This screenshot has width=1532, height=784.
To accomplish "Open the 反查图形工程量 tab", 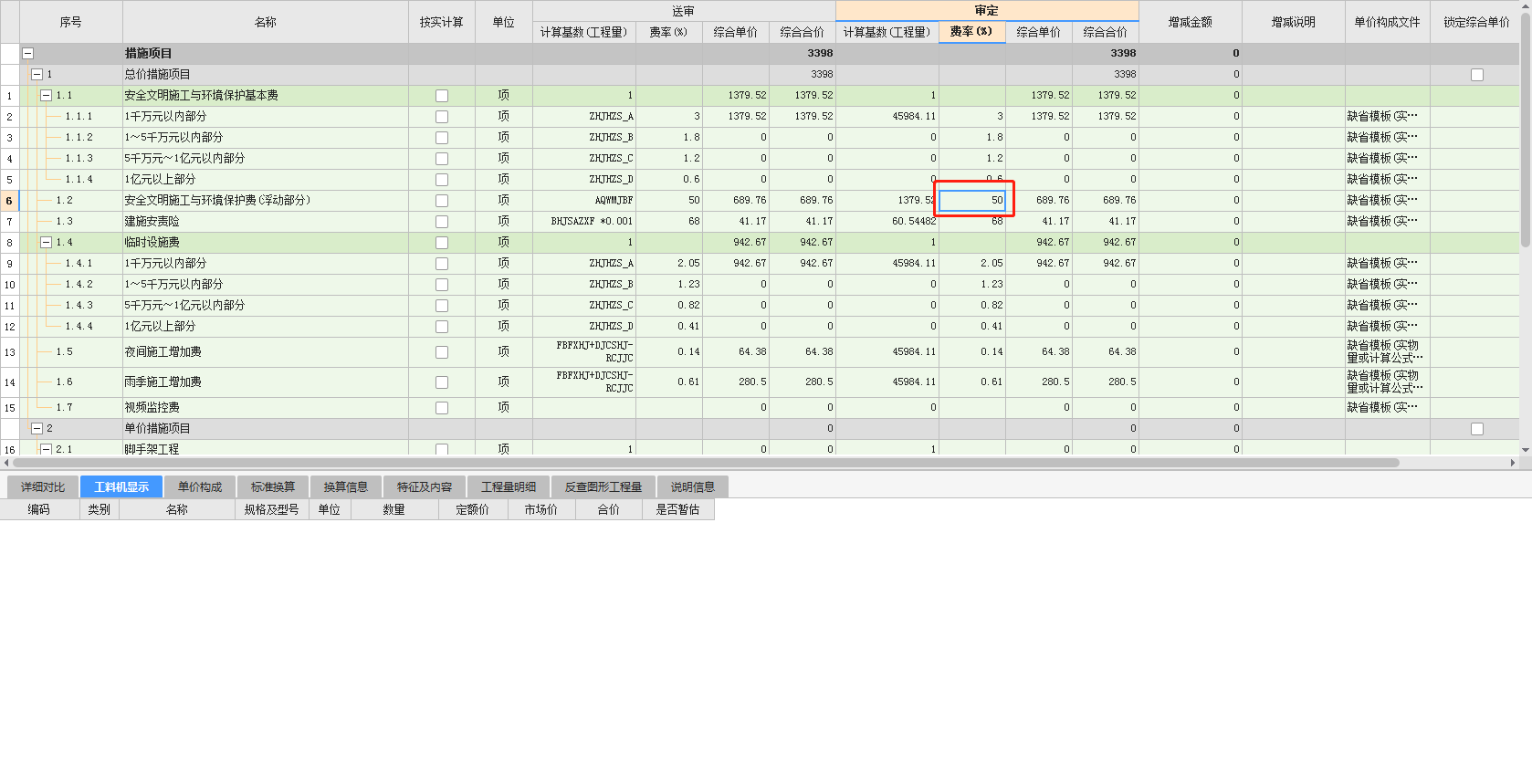I will click(603, 487).
